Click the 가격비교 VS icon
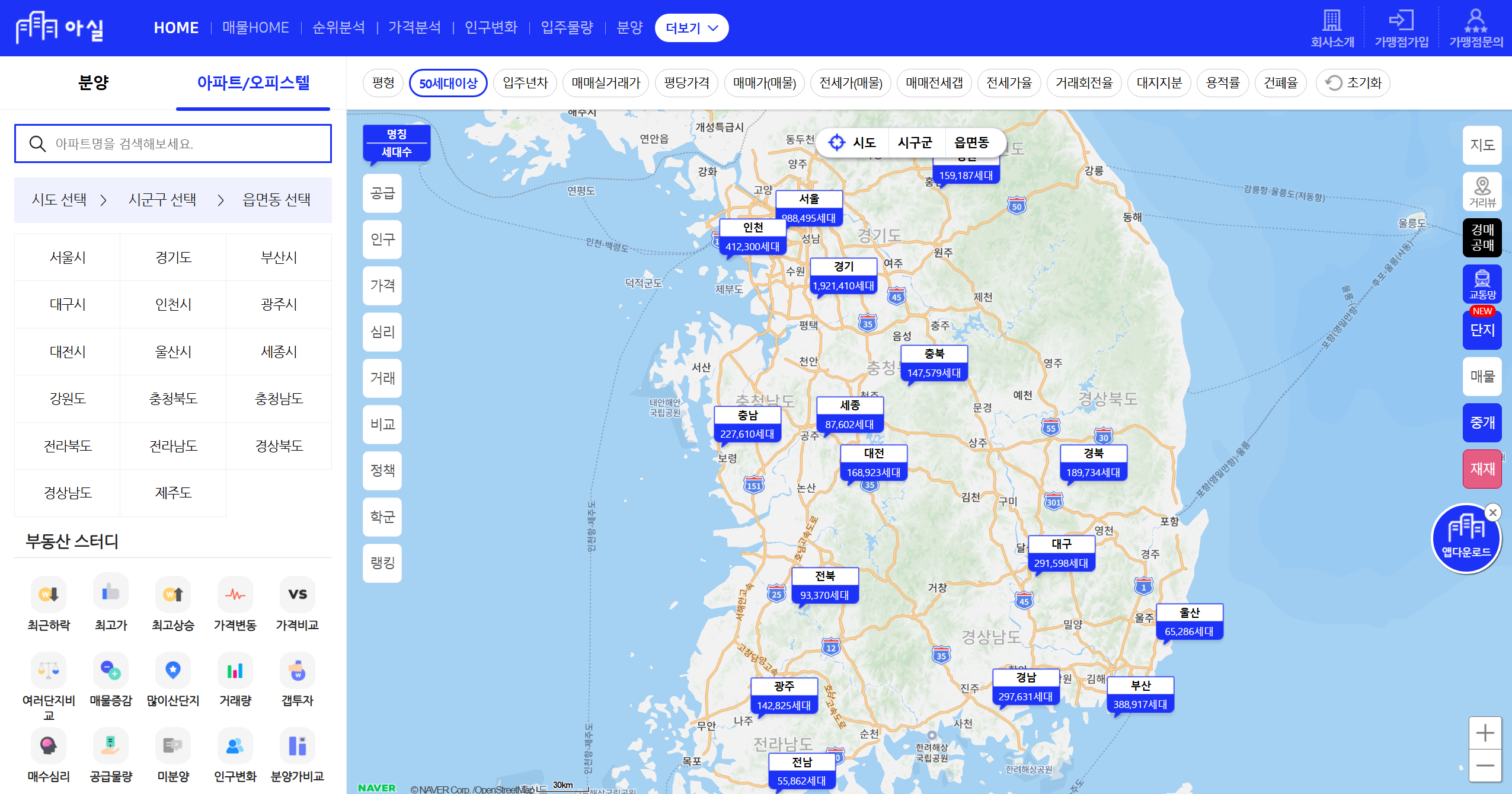Viewport: 1512px width, 794px height. tap(297, 595)
